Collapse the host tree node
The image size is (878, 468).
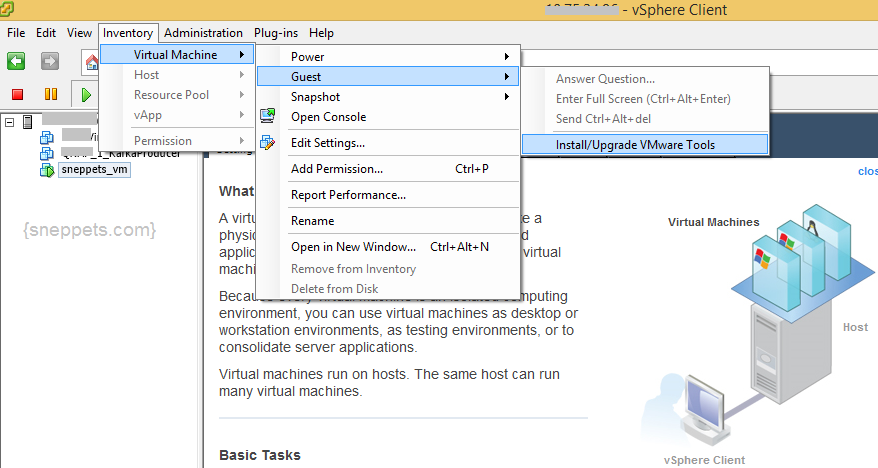pyautogui.click(x=10, y=121)
